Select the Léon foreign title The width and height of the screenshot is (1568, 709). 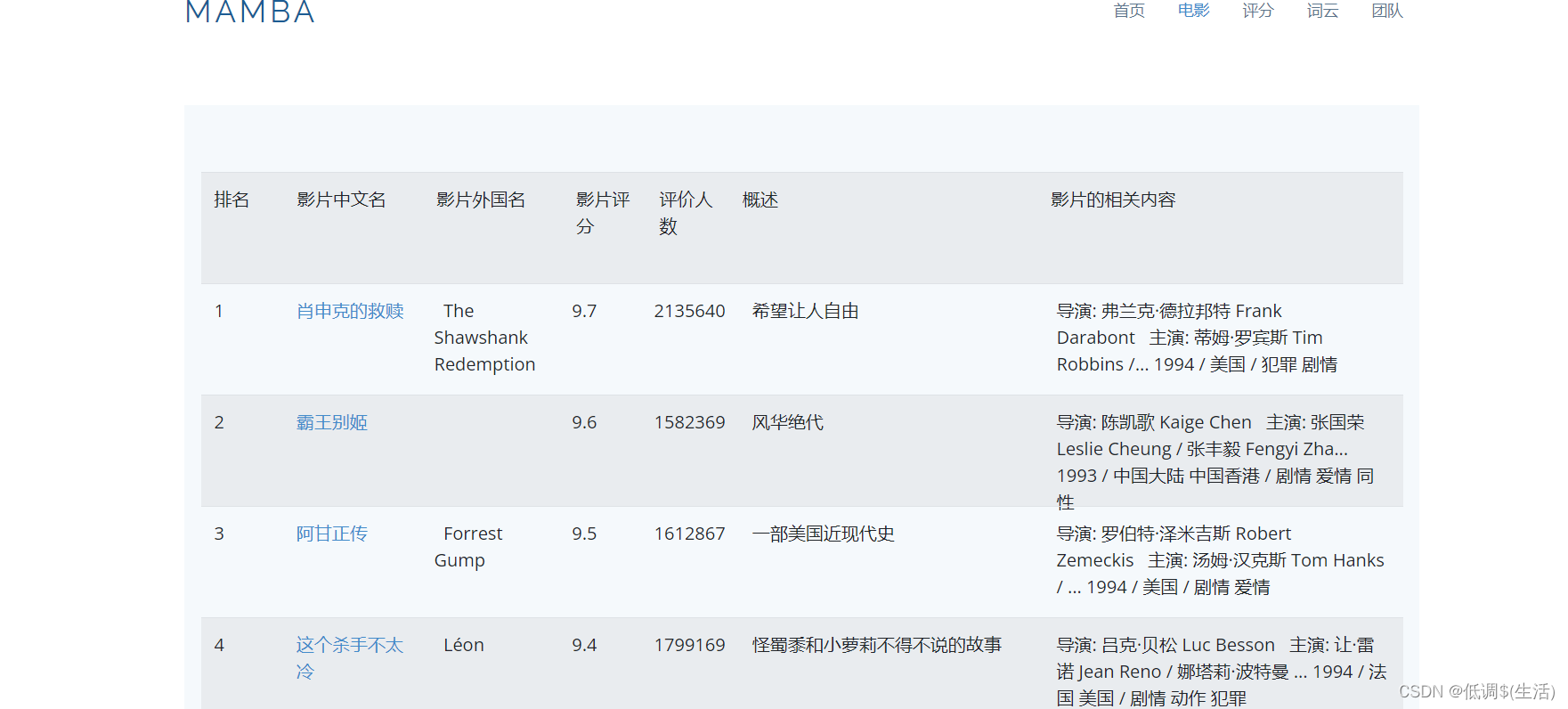(464, 645)
